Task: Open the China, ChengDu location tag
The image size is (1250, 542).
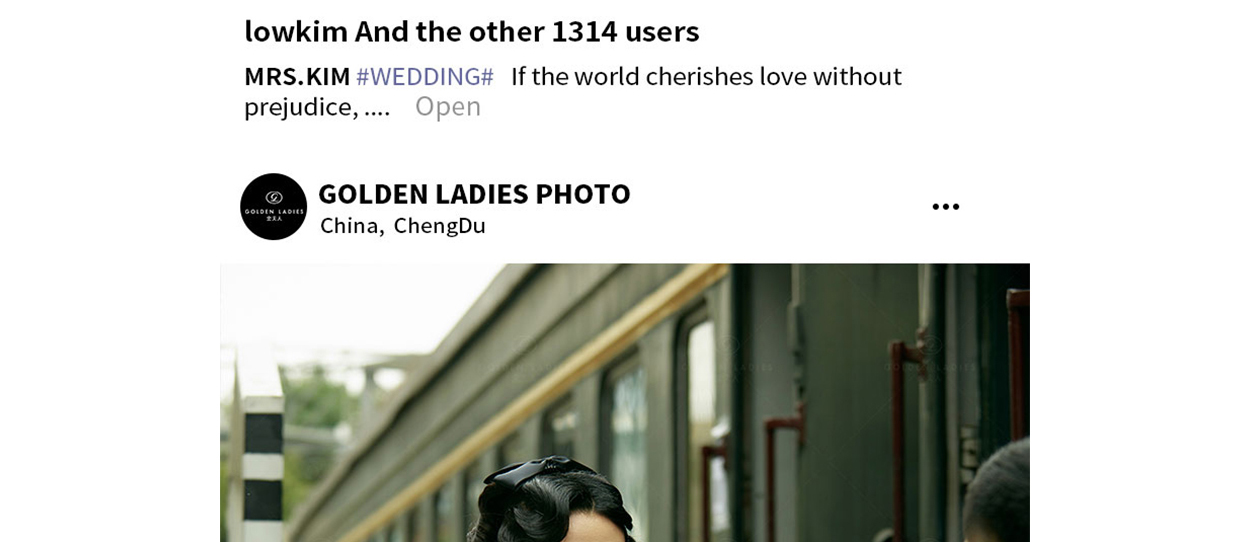Action: pos(403,226)
